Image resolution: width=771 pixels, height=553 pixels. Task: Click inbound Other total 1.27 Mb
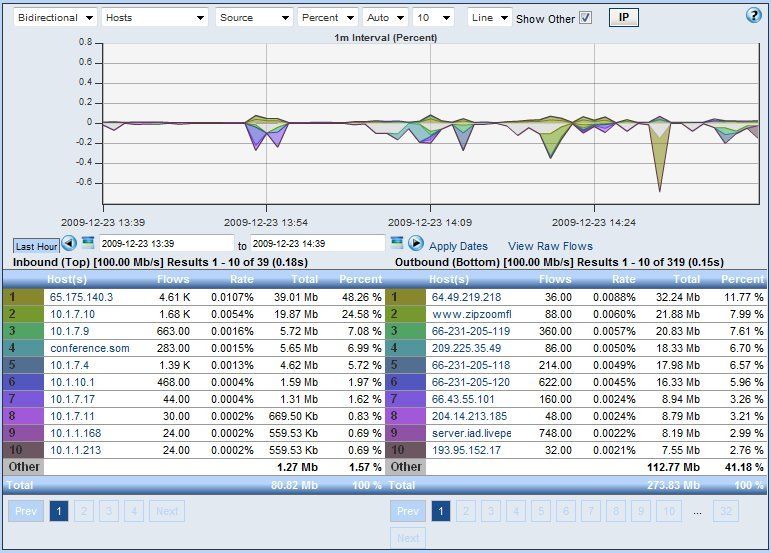(x=297, y=467)
